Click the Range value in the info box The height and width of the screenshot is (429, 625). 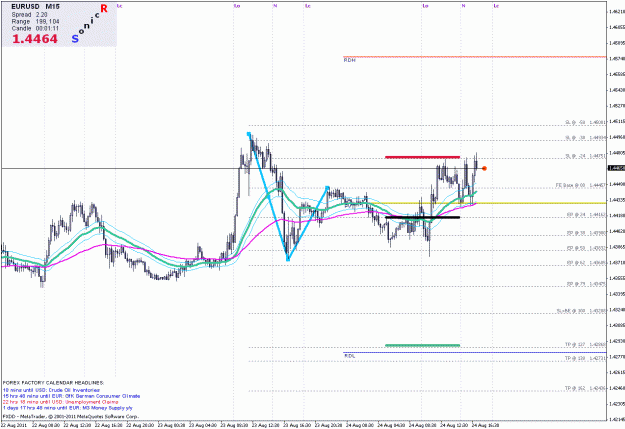click(47, 22)
